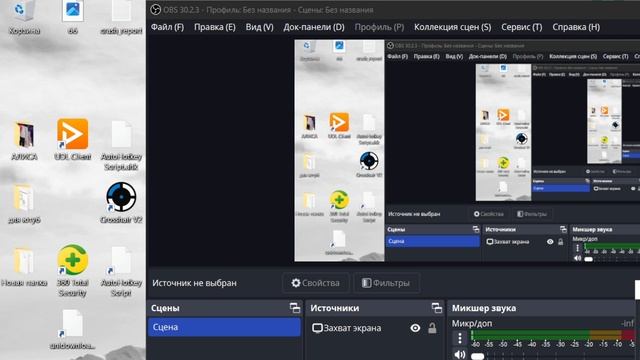Click the Свойства properties button
Screen dimensions: 640x360
click(x=316, y=283)
